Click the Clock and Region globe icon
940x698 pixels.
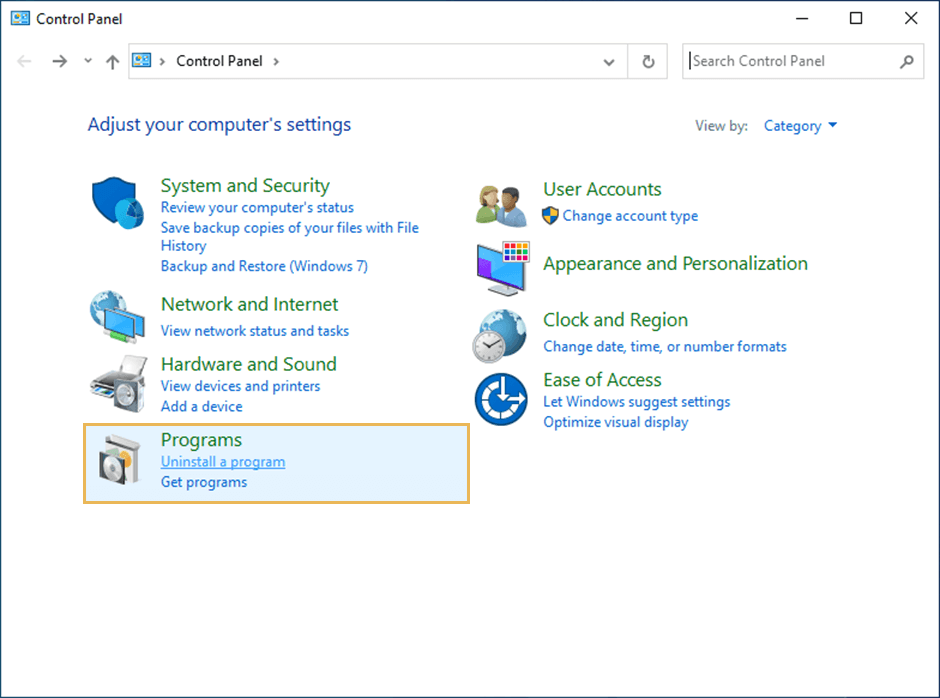click(500, 334)
